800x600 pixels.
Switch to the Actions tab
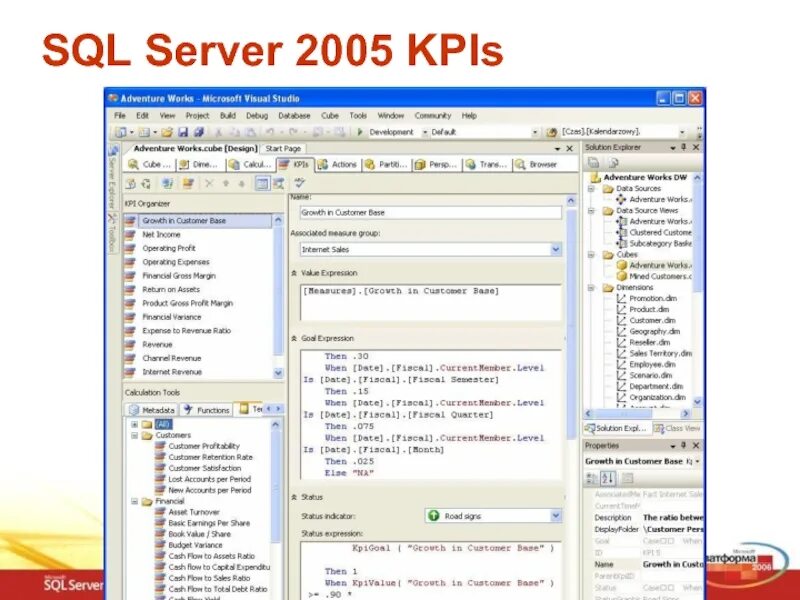pyautogui.click(x=337, y=164)
